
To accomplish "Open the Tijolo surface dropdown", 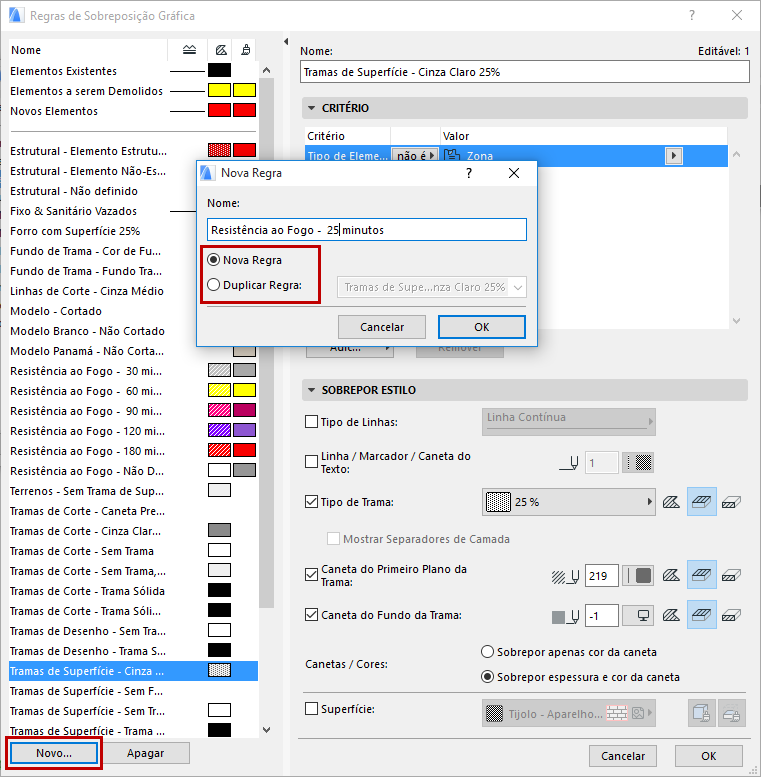I will tap(569, 714).
